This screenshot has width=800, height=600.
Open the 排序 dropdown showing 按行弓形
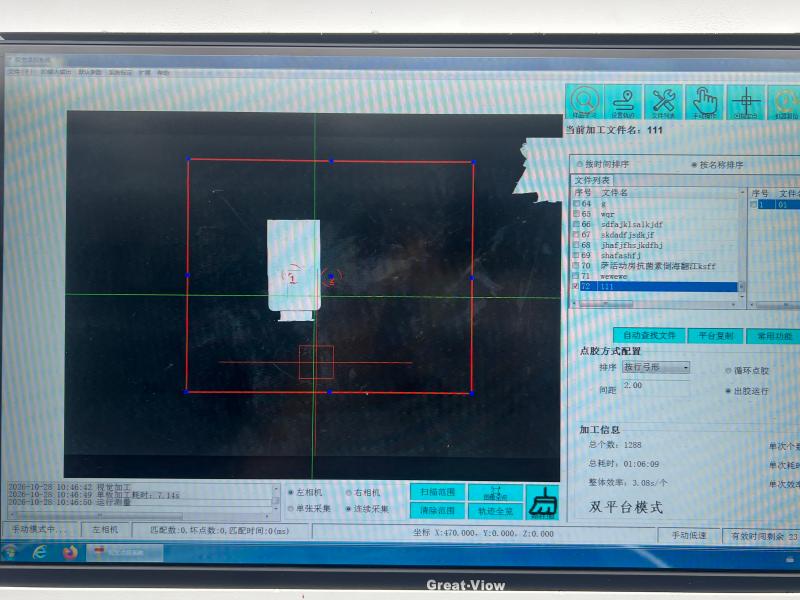(656, 367)
